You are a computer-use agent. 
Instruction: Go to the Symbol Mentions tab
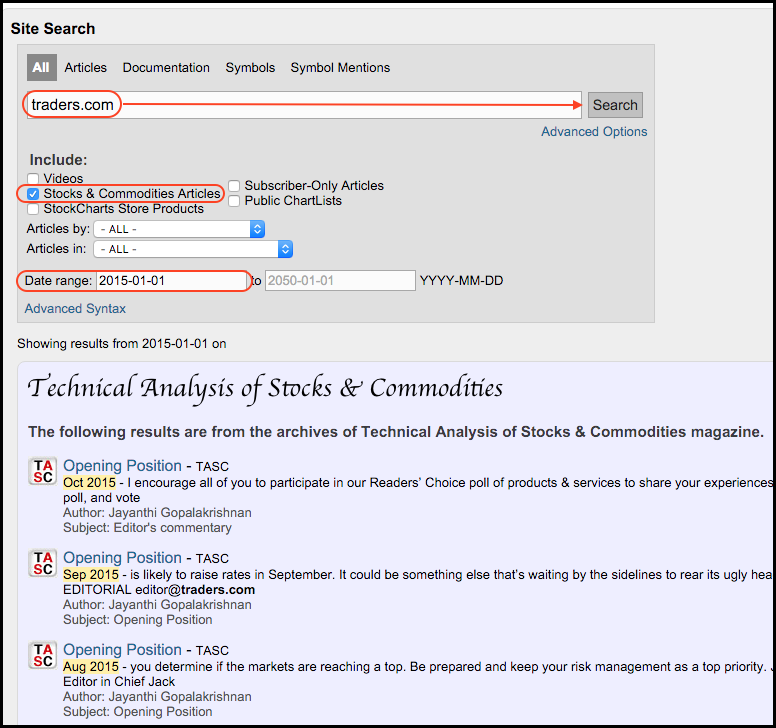click(340, 68)
